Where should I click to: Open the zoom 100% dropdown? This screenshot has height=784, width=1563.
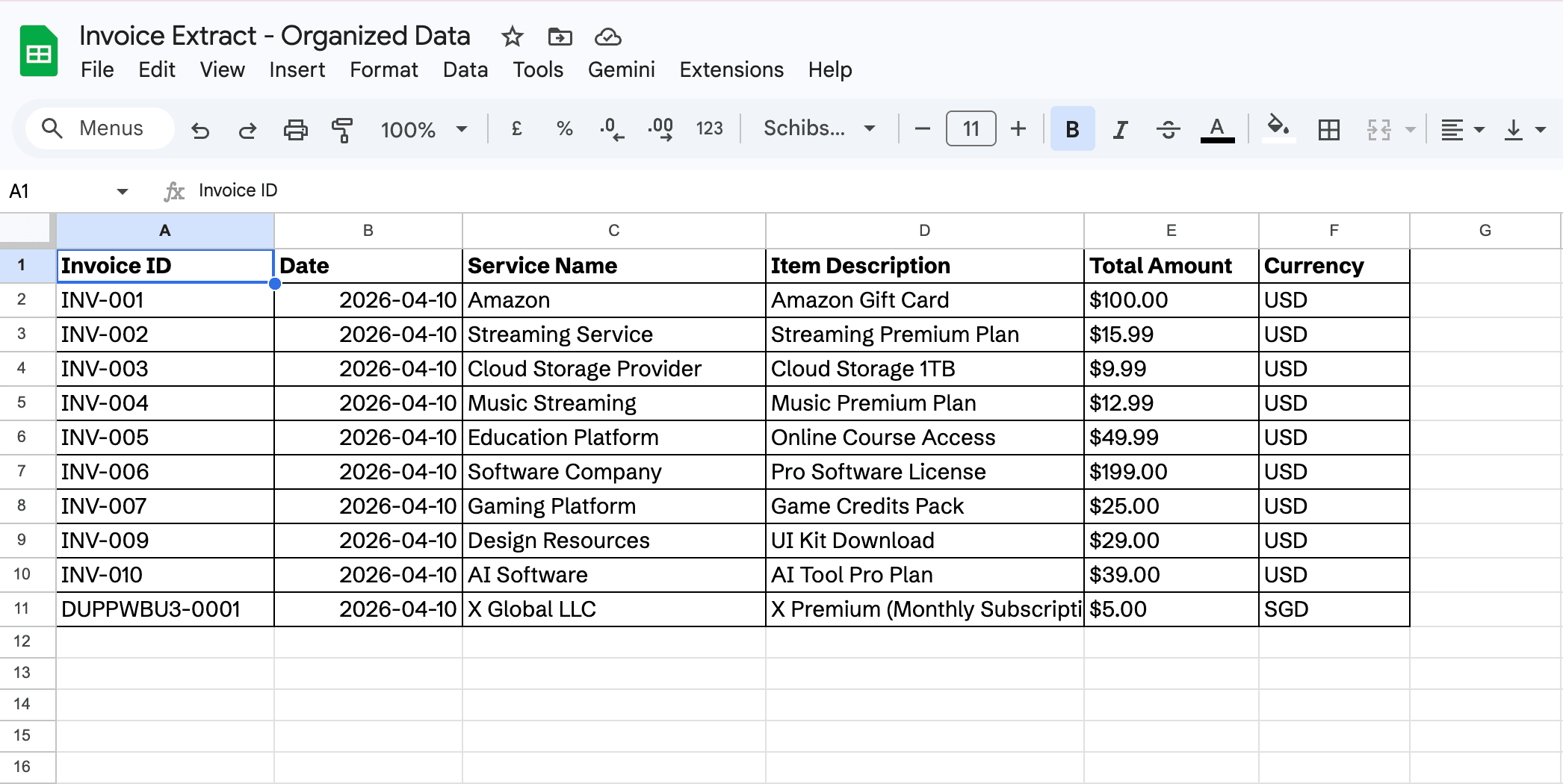tap(424, 130)
